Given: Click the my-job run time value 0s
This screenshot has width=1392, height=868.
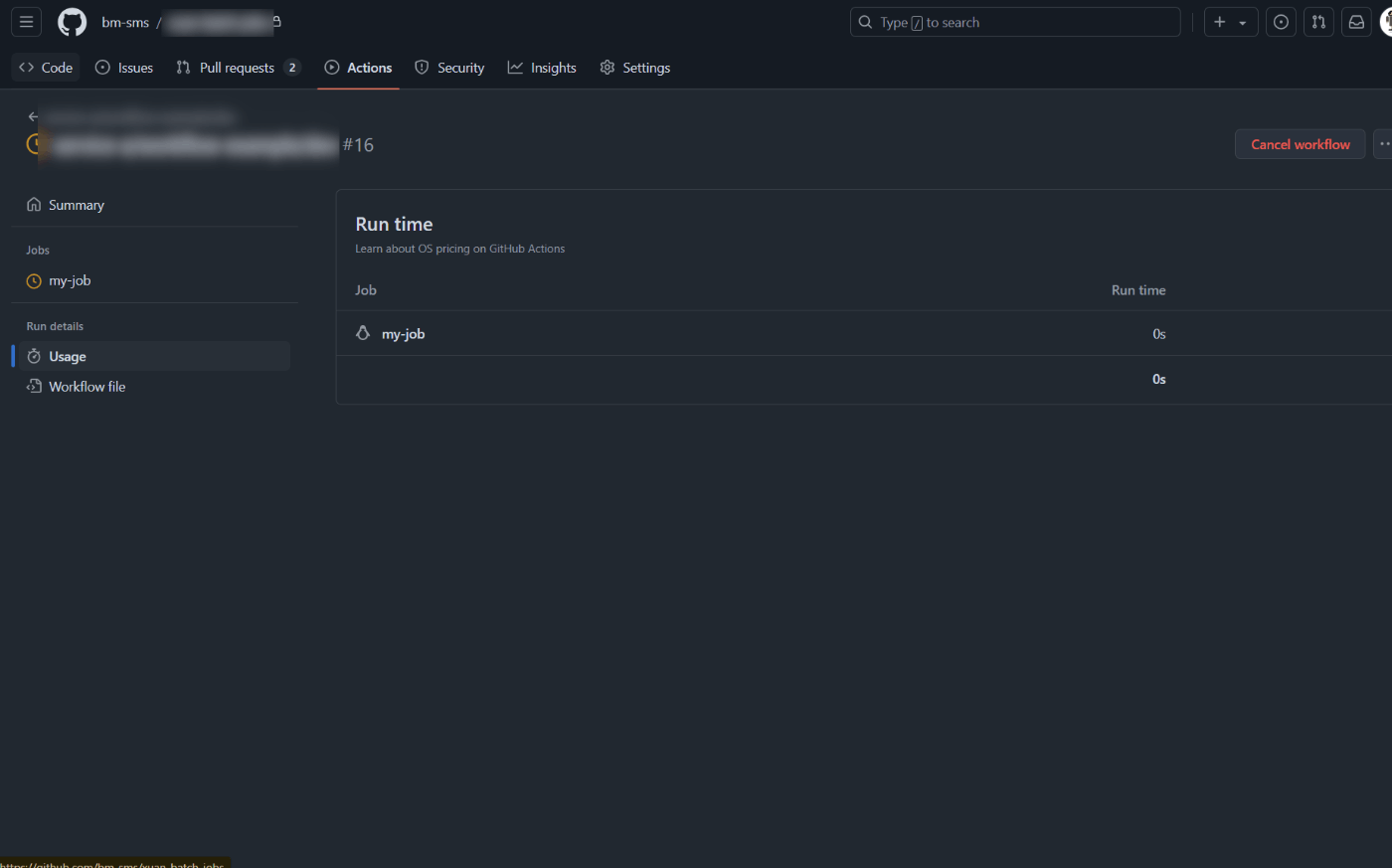Looking at the screenshot, I should 1159,334.
